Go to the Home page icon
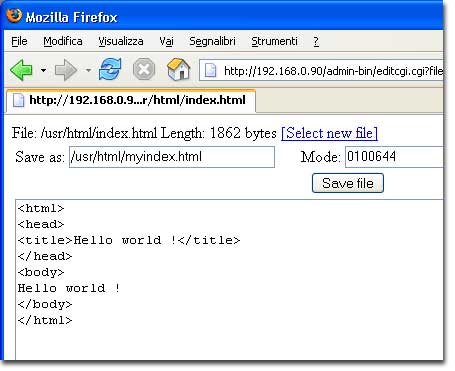This screenshot has width=455, height=371. point(178,69)
